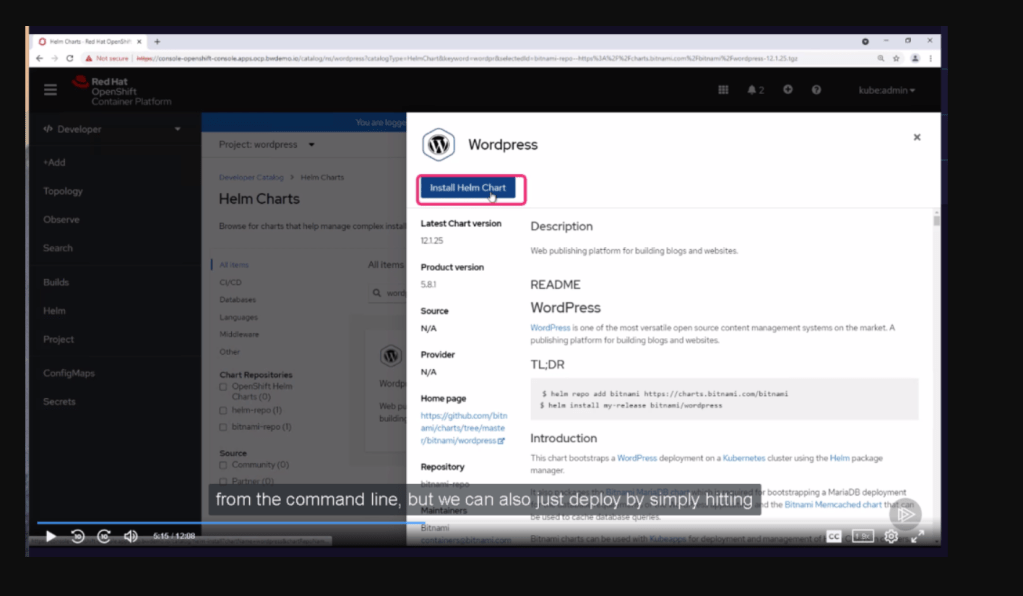Select the Middleware category
Screen dimensions: 1023x596
[239, 334]
